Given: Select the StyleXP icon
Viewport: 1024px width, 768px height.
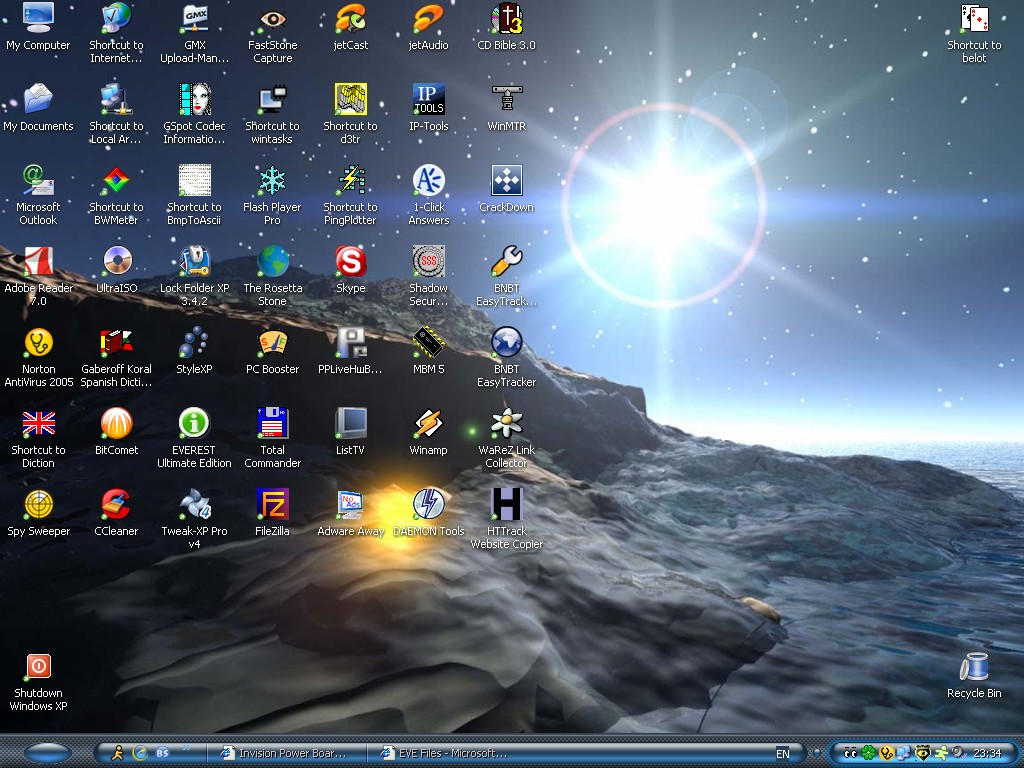Looking at the screenshot, I should [195, 342].
